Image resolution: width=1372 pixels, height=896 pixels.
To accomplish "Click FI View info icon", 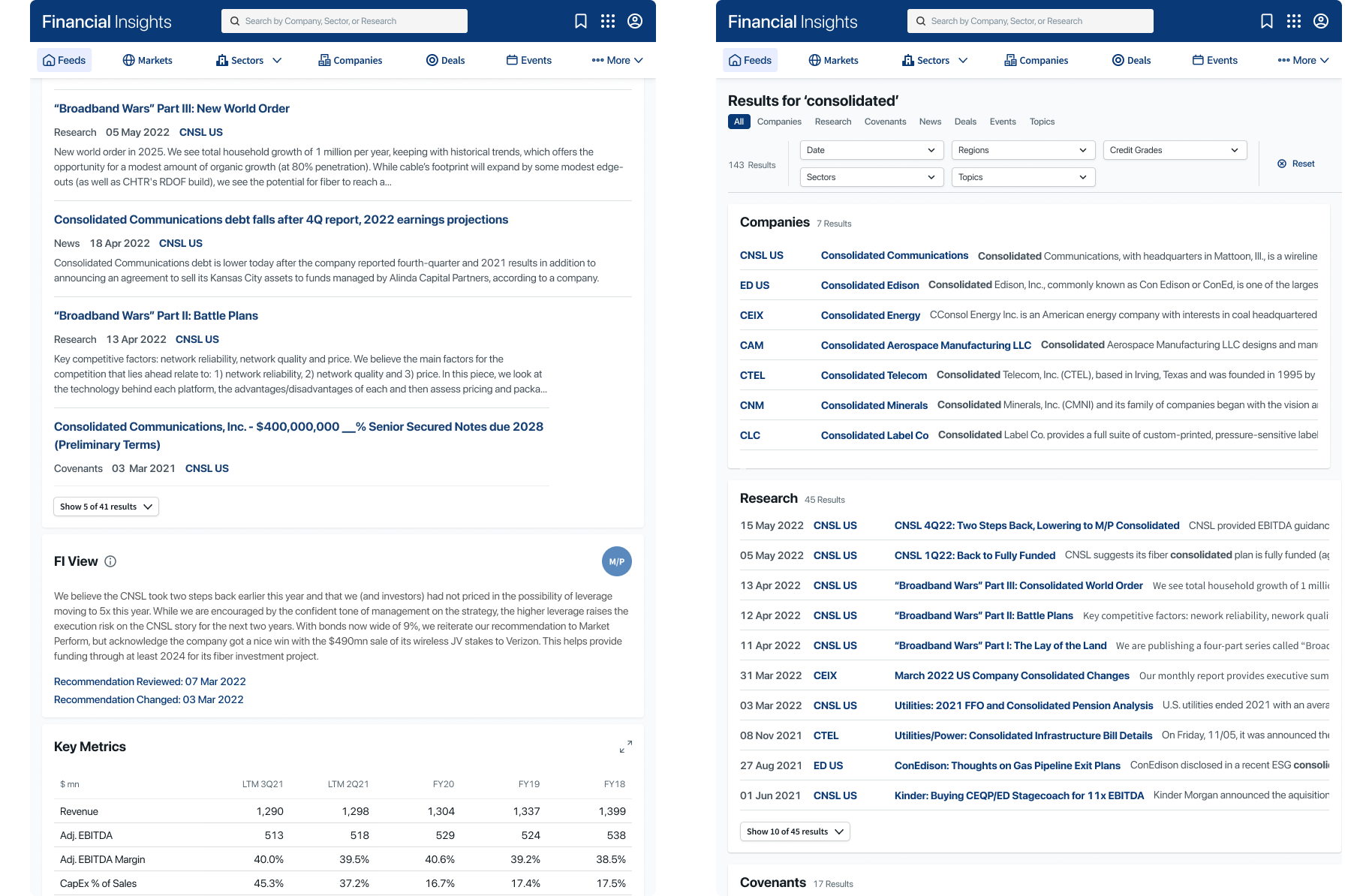I will tap(110, 561).
